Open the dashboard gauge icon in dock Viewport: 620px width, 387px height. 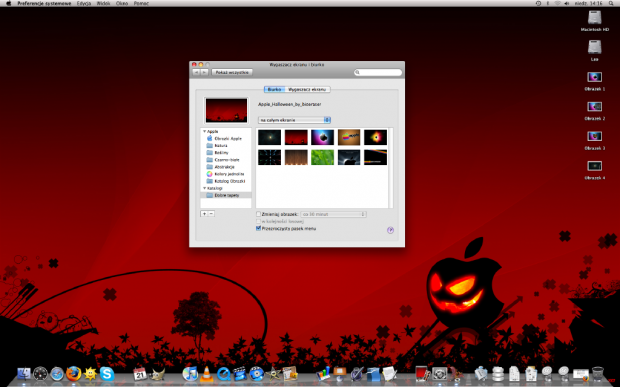(40, 374)
